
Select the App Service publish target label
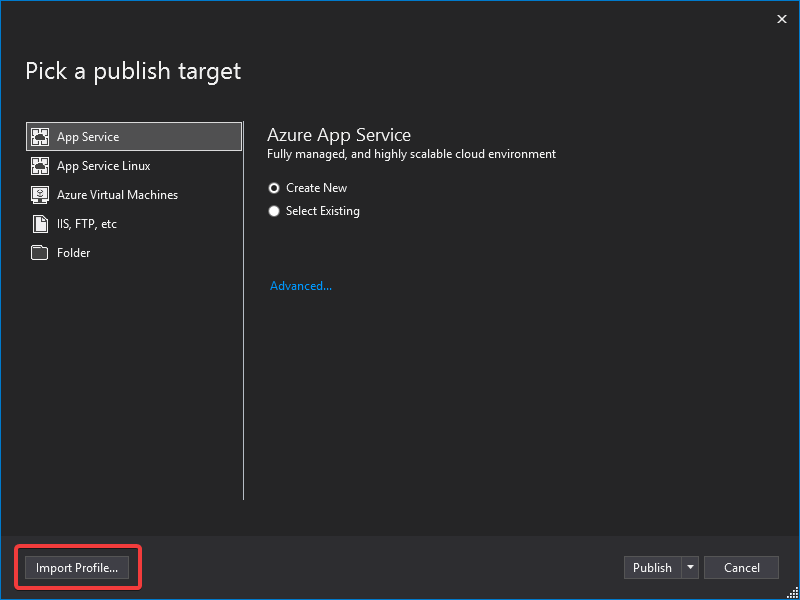point(88,137)
